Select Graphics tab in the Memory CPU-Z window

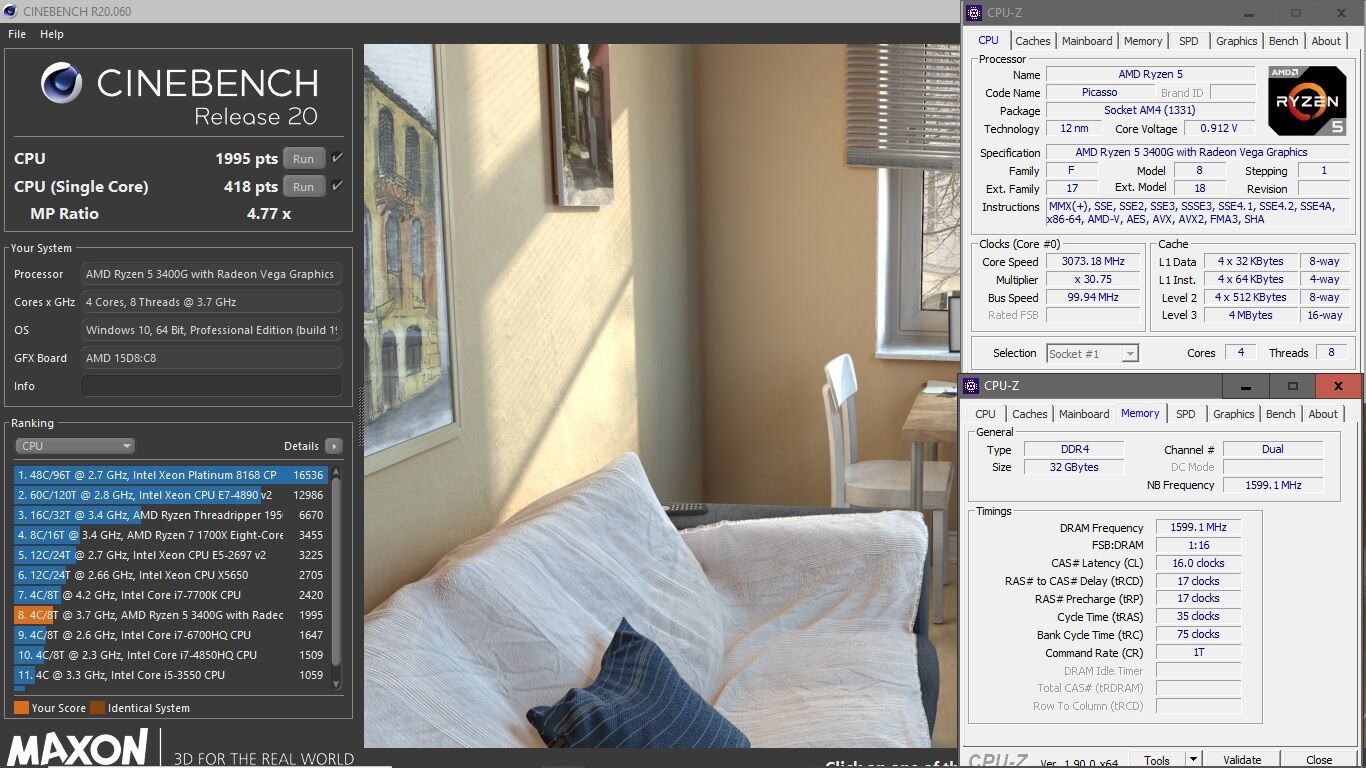tap(1233, 414)
